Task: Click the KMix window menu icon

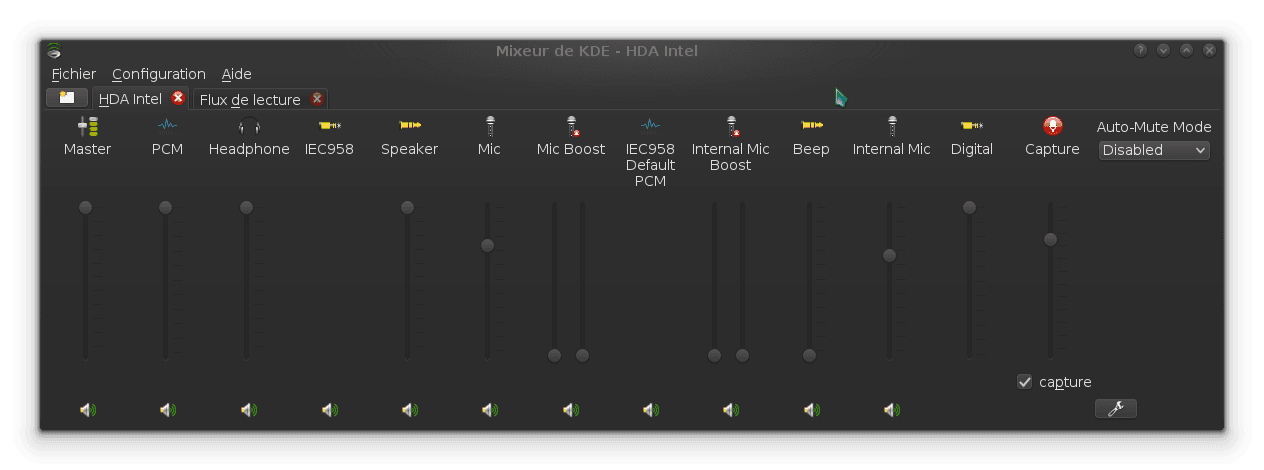Action: 54,51
